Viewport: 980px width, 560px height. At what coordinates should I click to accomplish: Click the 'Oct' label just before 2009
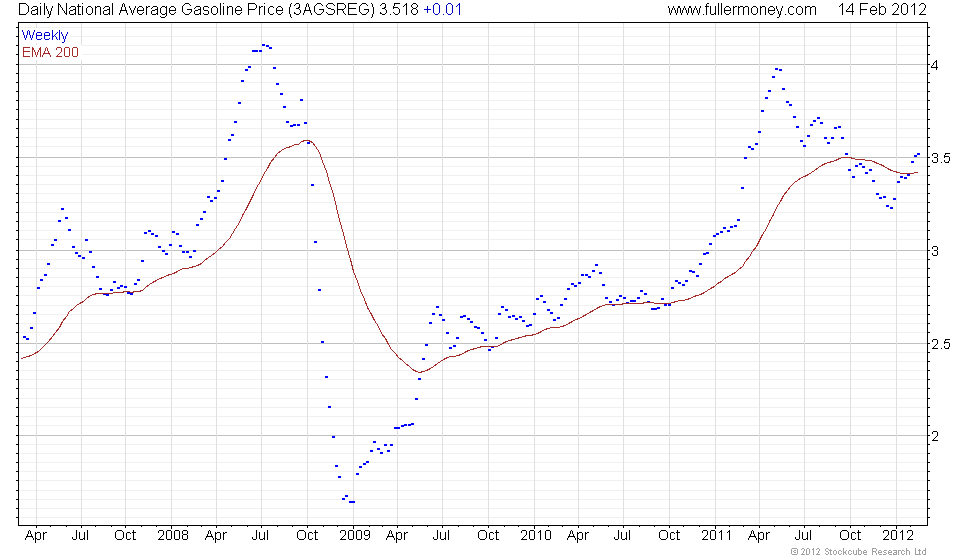pos(307,536)
